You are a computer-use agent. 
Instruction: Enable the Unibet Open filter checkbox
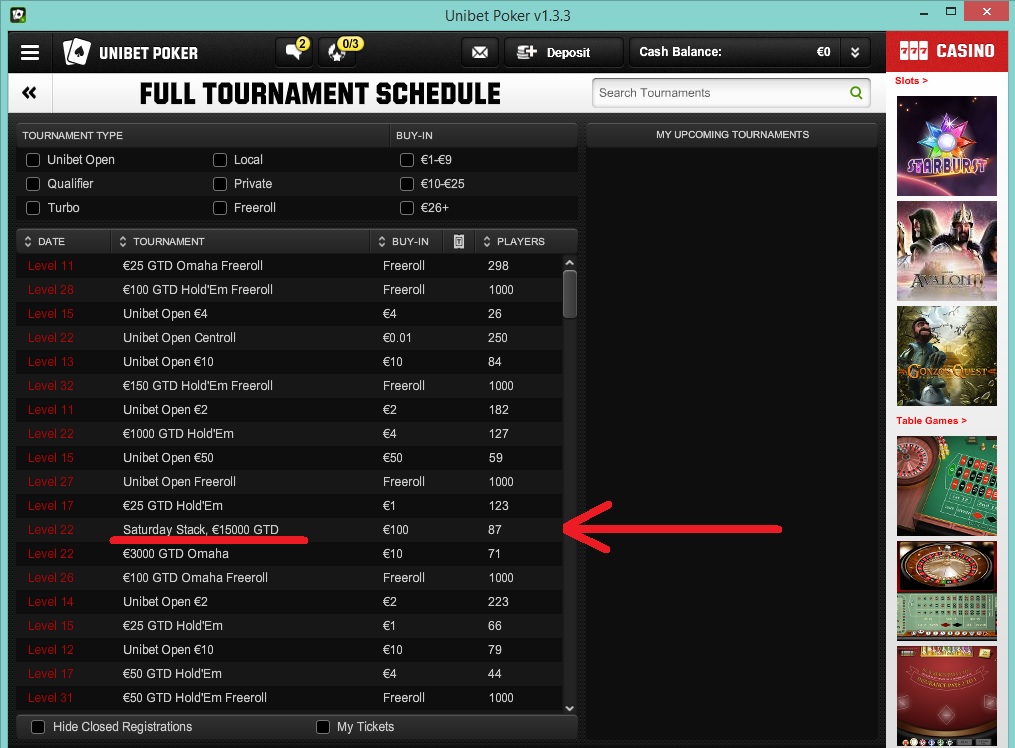tap(33, 160)
